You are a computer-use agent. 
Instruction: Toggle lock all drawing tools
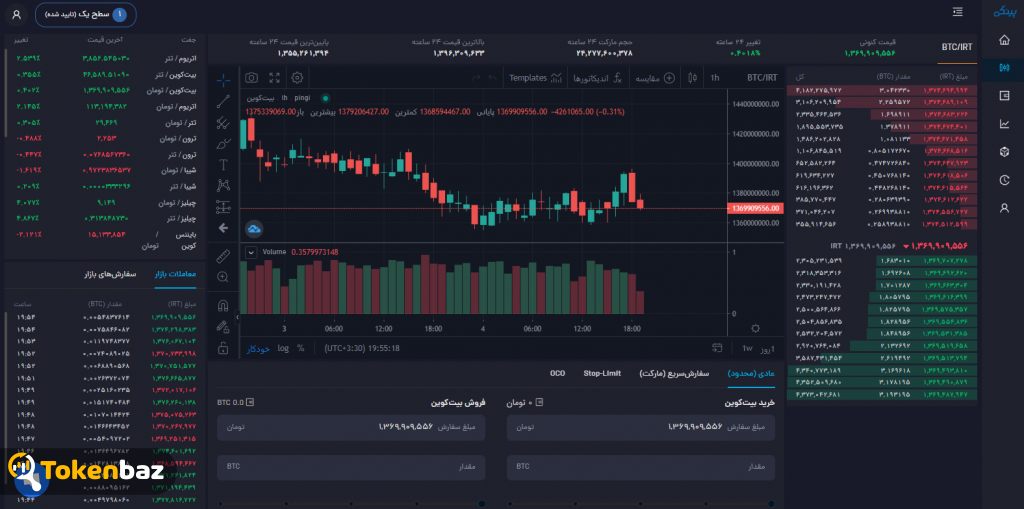pos(223,348)
